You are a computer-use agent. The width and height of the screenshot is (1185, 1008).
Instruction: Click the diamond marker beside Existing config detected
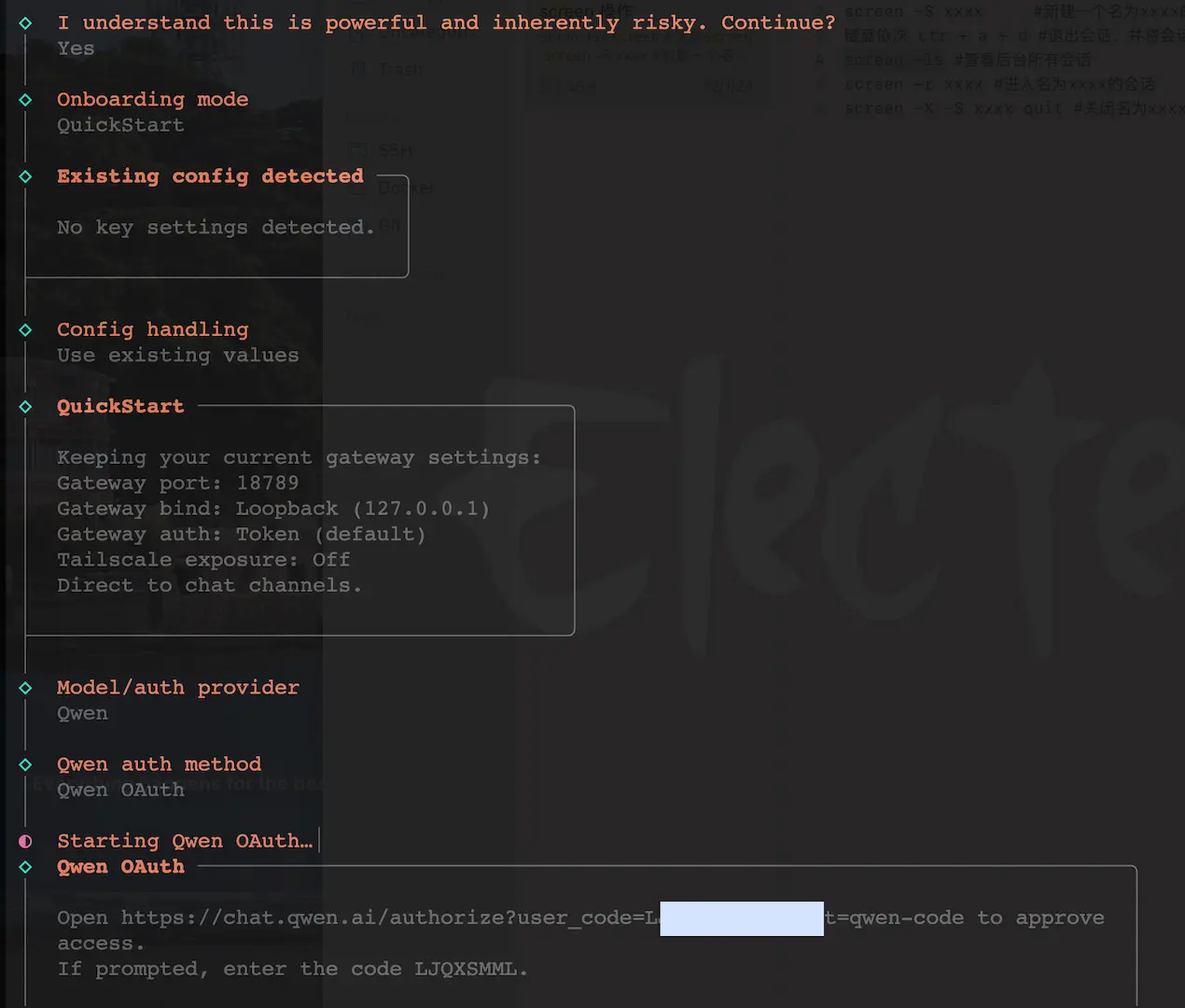pos(25,176)
